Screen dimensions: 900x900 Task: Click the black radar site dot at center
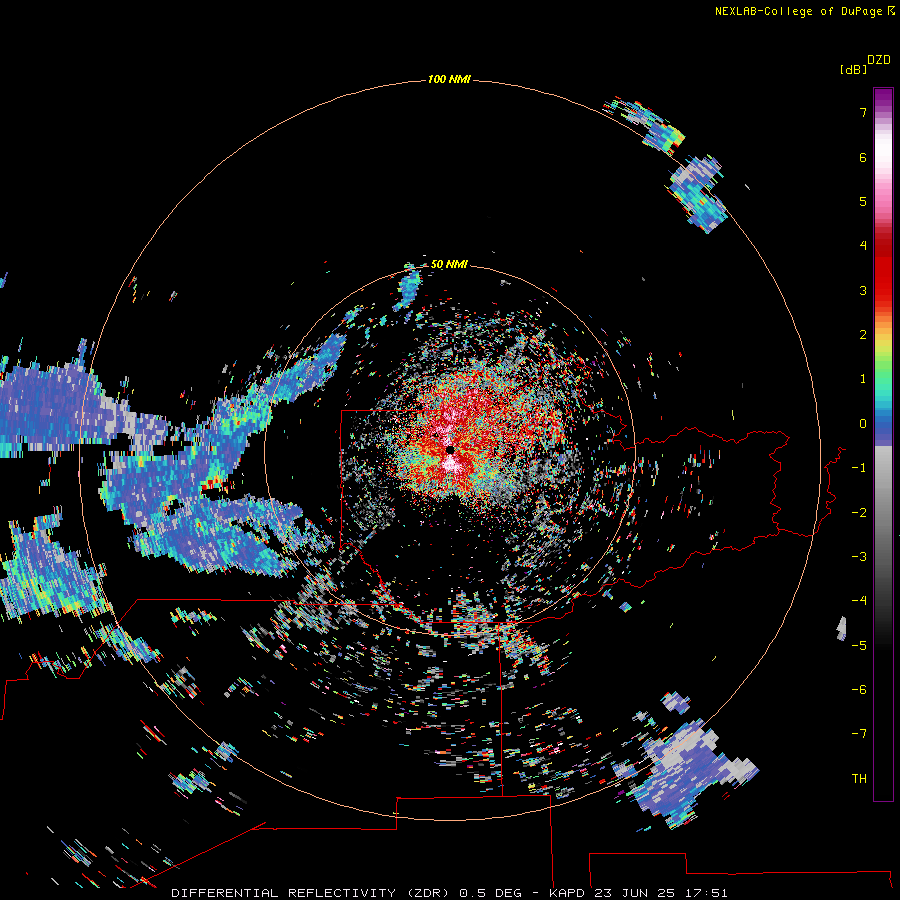[450, 449]
